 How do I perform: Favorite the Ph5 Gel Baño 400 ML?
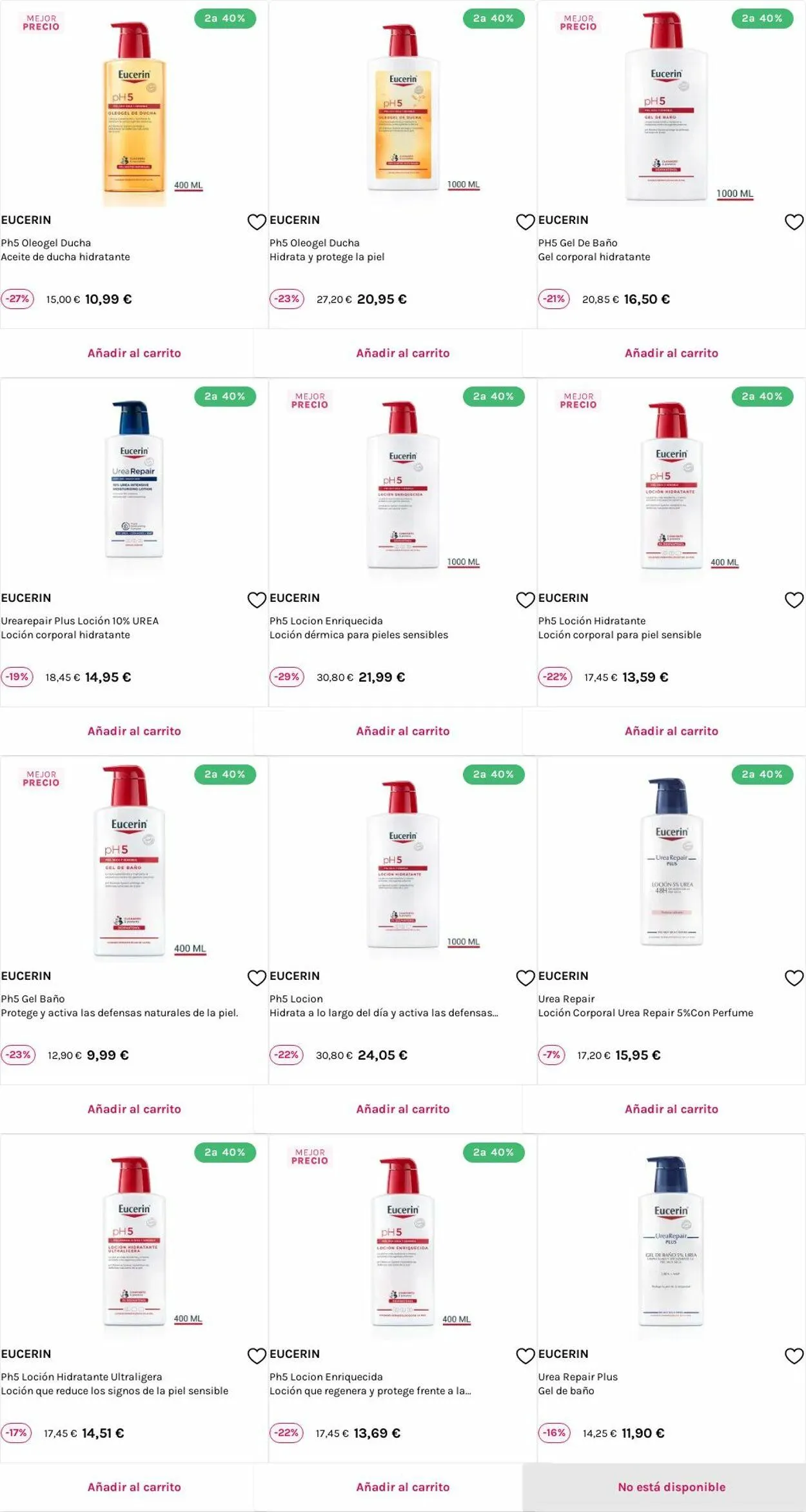(257, 978)
